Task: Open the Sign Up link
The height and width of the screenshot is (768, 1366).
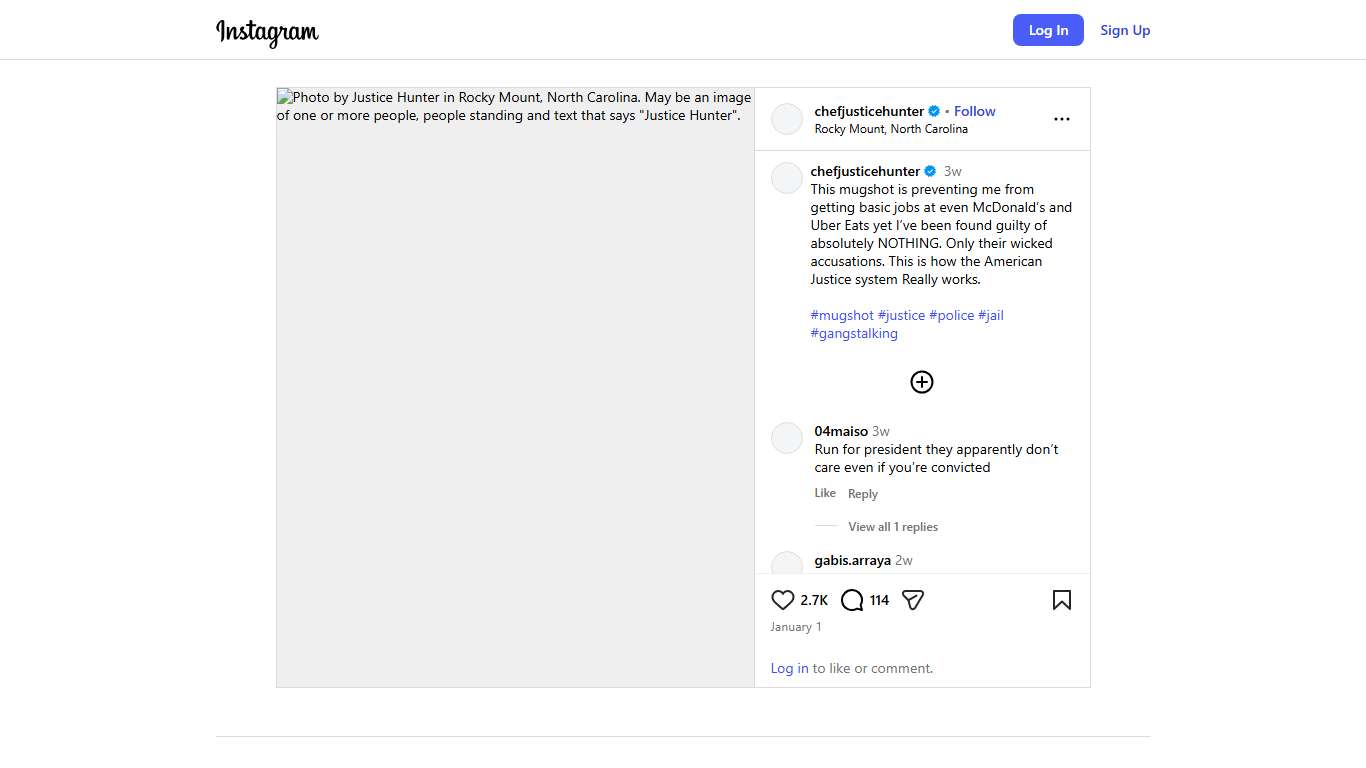Action: coord(1125,30)
